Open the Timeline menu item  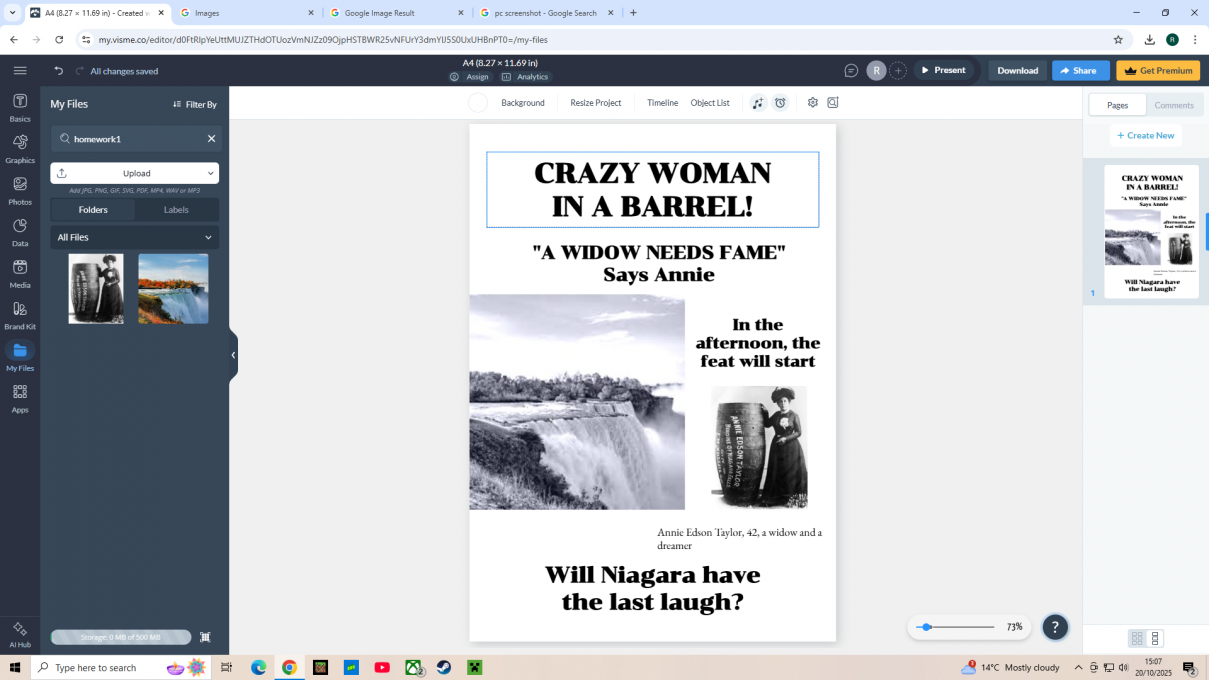[662, 103]
